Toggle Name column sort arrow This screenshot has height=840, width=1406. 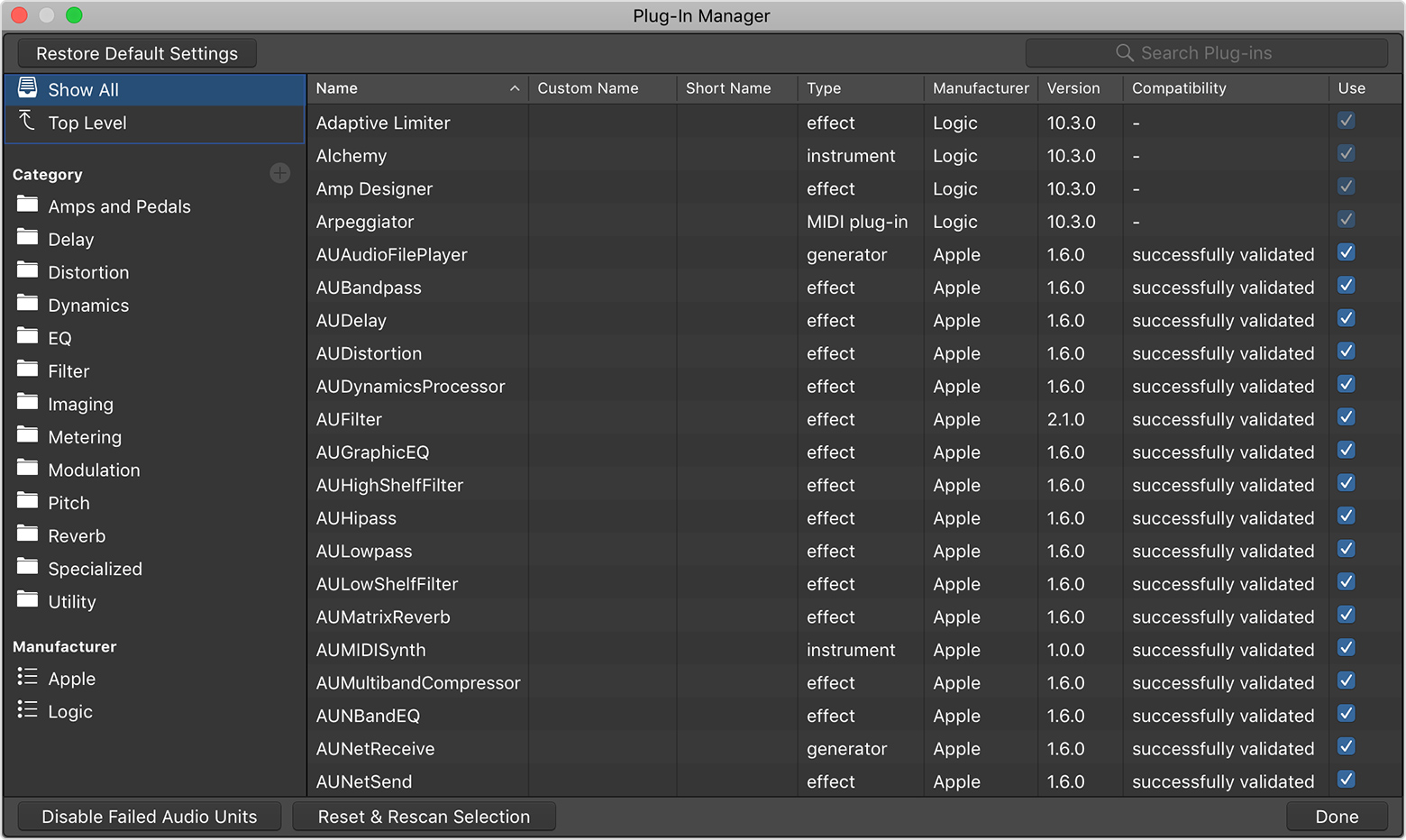click(515, 88)
